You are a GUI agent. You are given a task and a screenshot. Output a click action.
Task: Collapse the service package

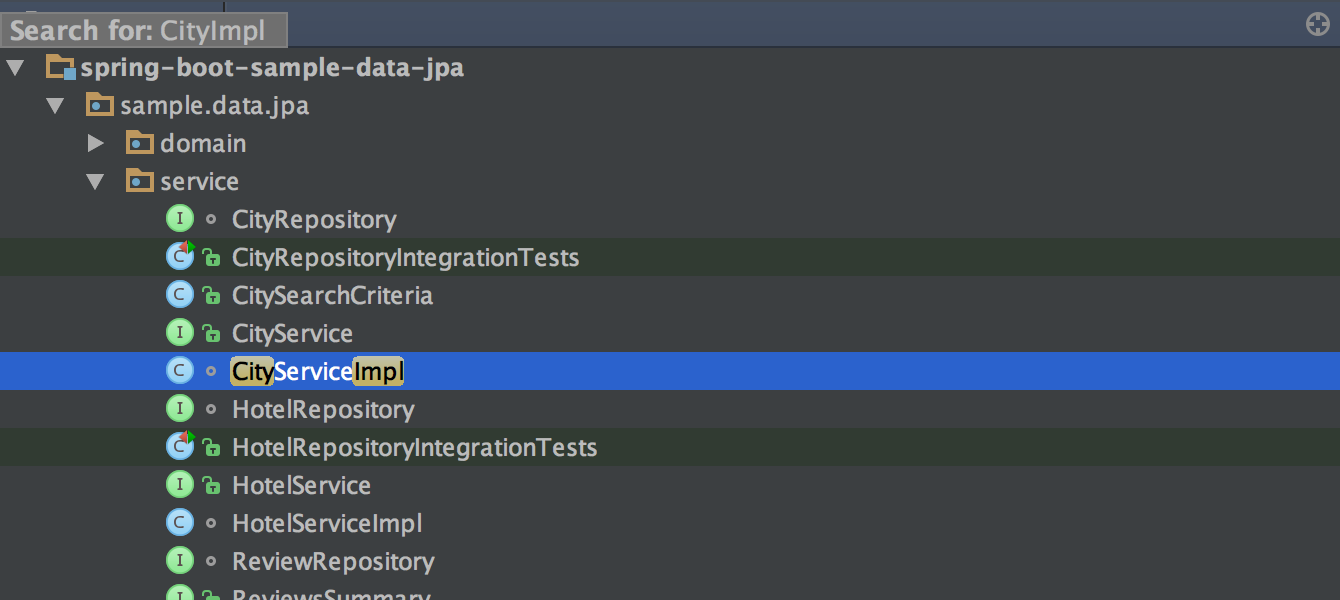96,181
